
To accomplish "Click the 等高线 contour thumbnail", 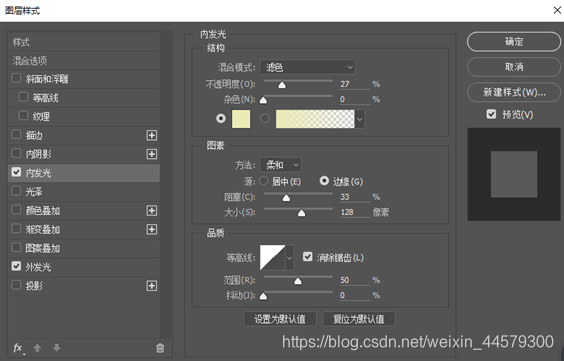I will pyautogui.click(x=273, y=258).
